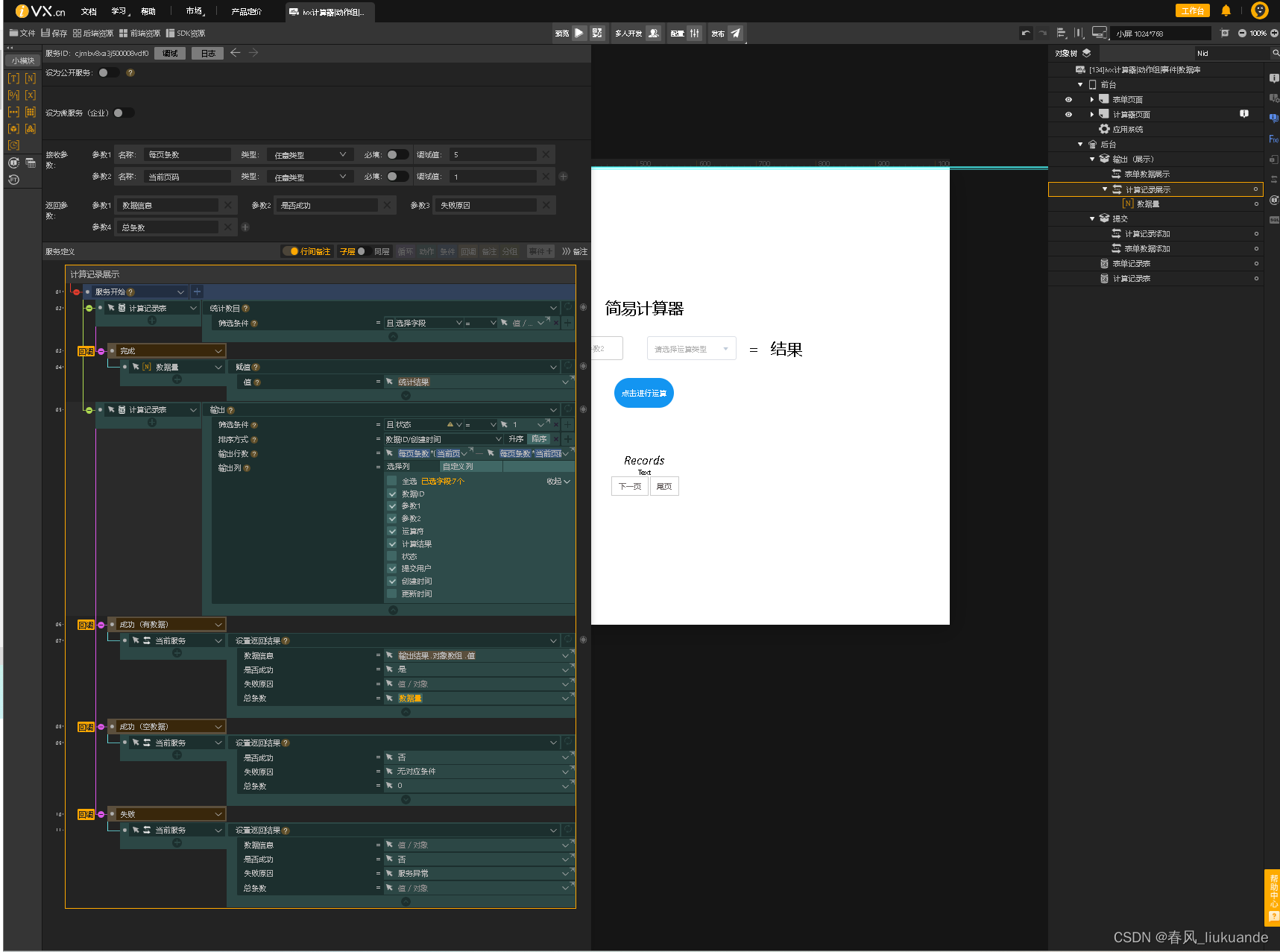Open the 市场 menu
This screenshot has height=952, width=1280.
point(195,11)
